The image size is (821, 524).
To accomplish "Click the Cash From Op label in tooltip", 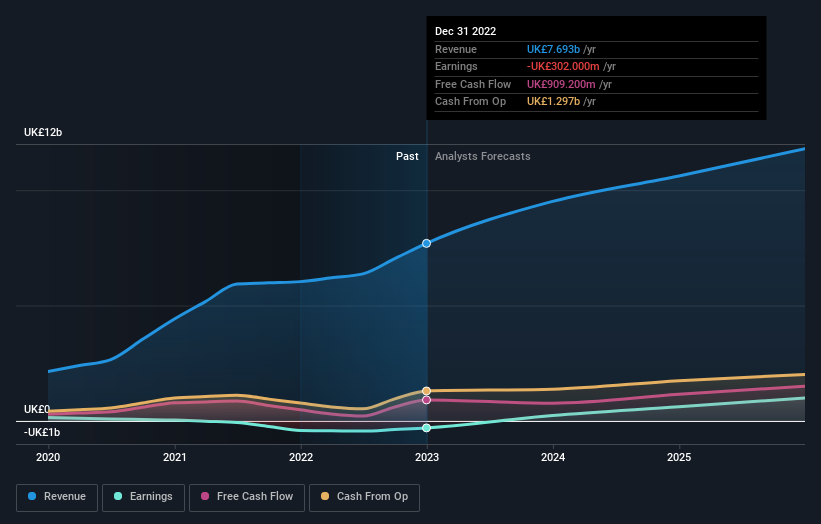I will click(x=470, y=102).
